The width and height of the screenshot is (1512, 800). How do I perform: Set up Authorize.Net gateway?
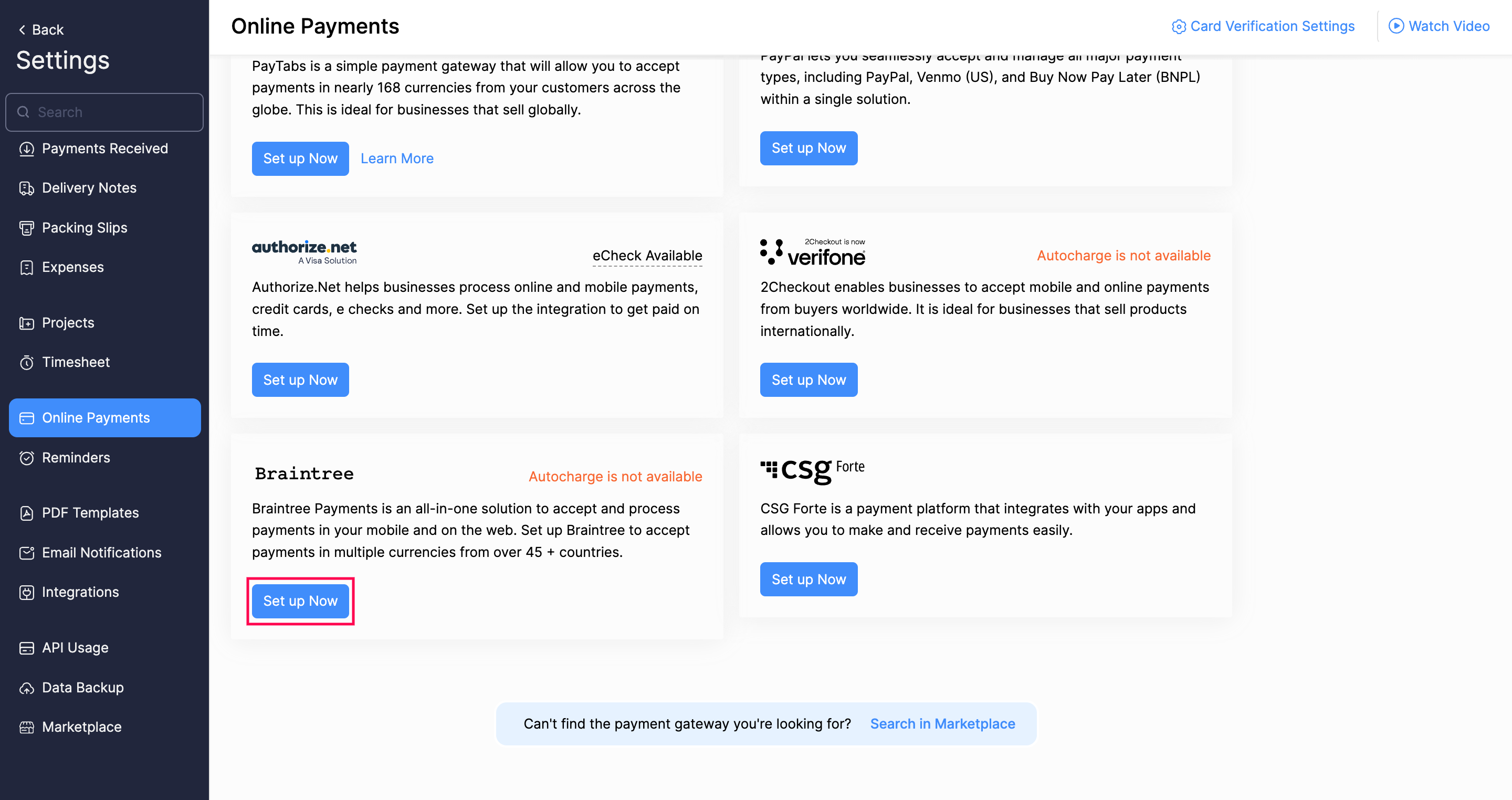[300, 380]
